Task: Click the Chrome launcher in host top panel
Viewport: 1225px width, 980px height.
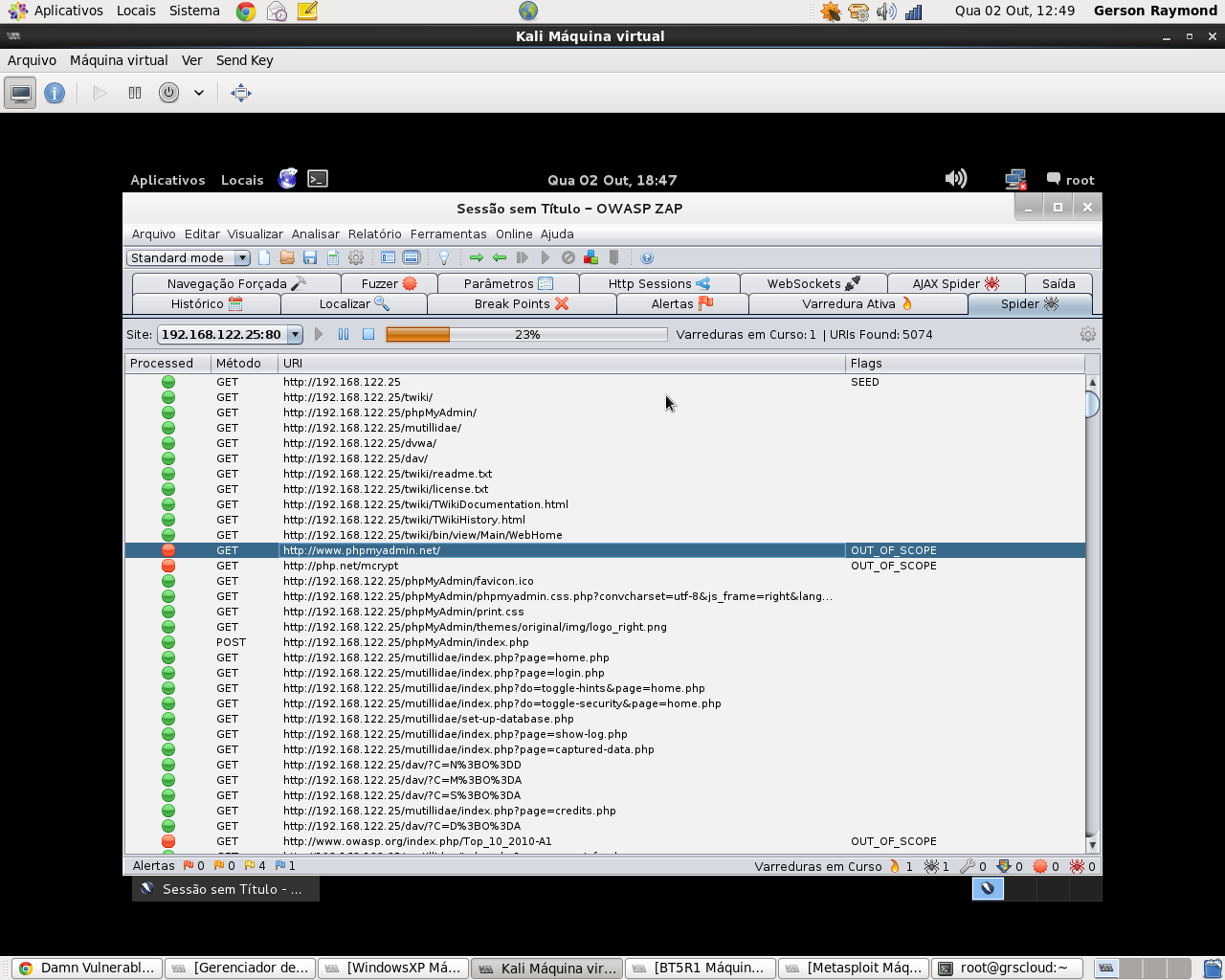Action: (246, 11)
